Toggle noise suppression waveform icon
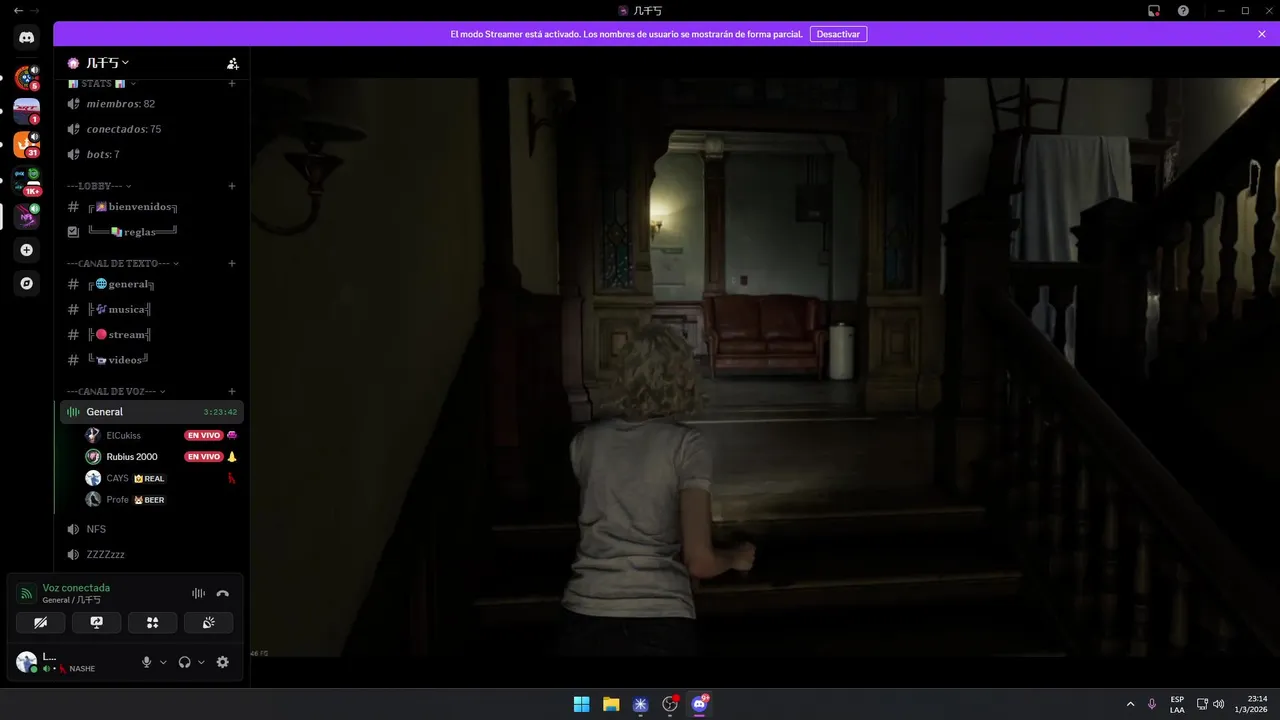Image resolution: width=1280 pixels, height=720 pixels. [x=198, y=593]
